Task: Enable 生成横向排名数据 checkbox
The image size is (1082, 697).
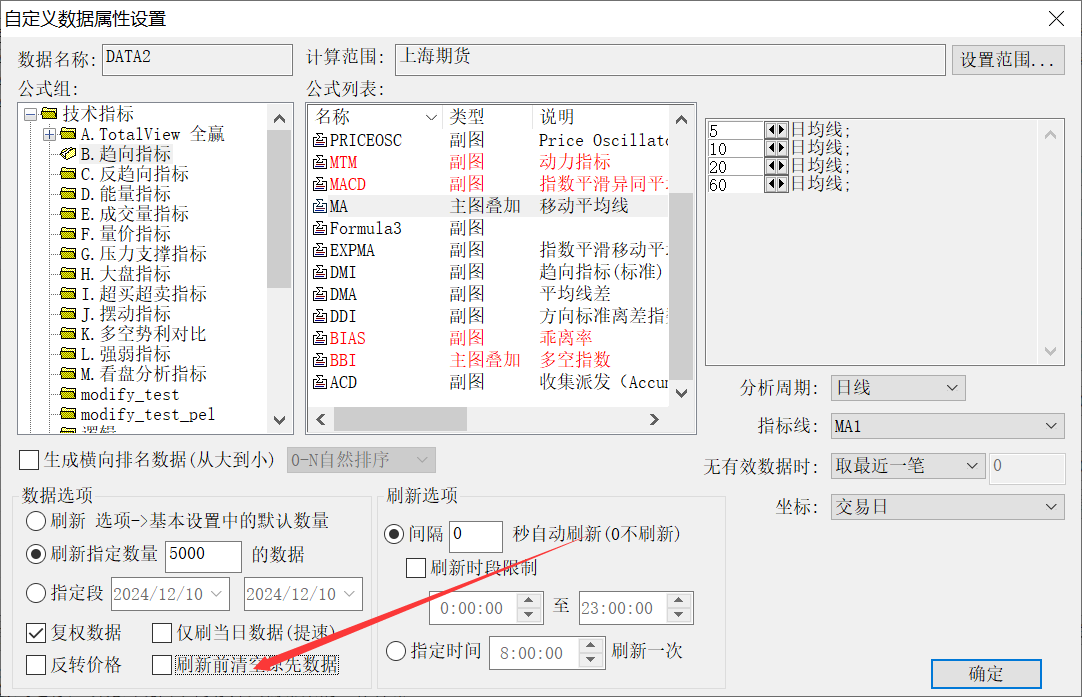Action: (30, 460)
